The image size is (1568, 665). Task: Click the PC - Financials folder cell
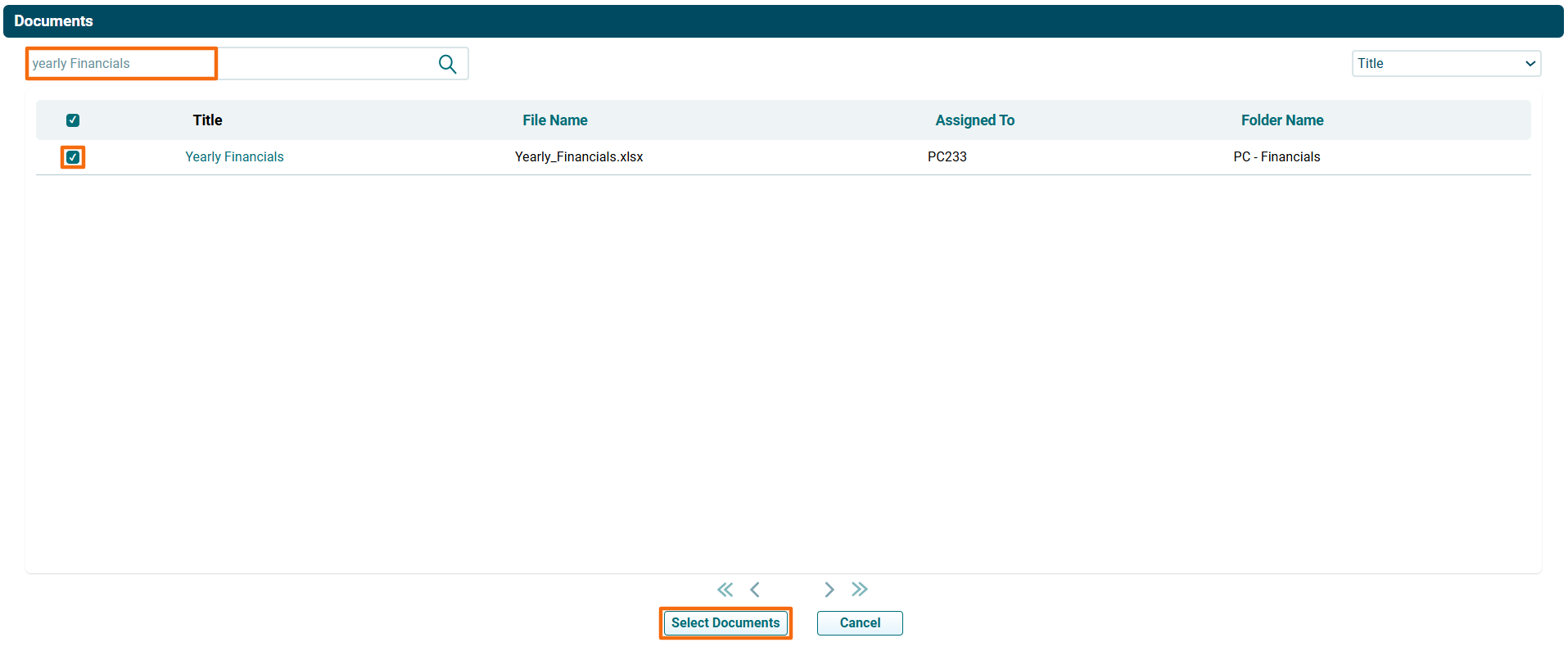1277,157
